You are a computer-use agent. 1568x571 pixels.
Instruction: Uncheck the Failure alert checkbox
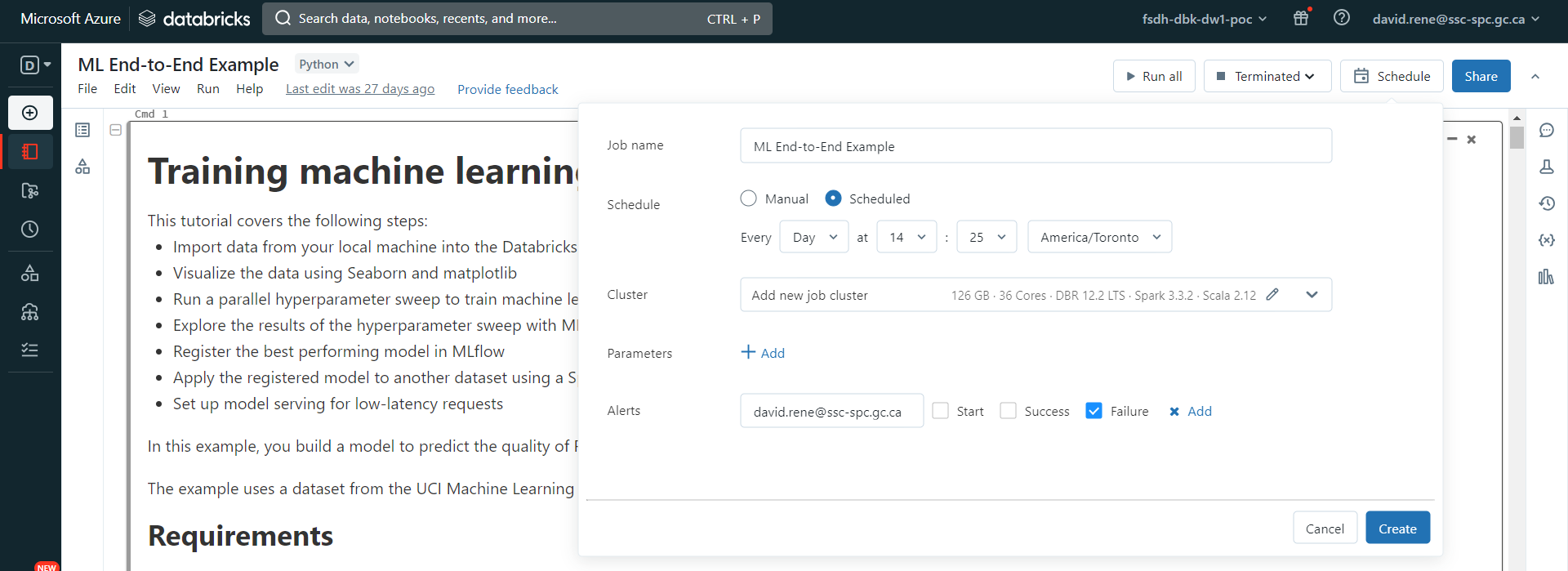(x=1094, y=411)
